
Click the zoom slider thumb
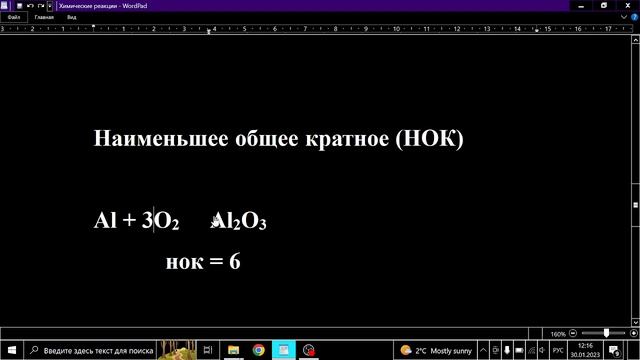point(607,333)
